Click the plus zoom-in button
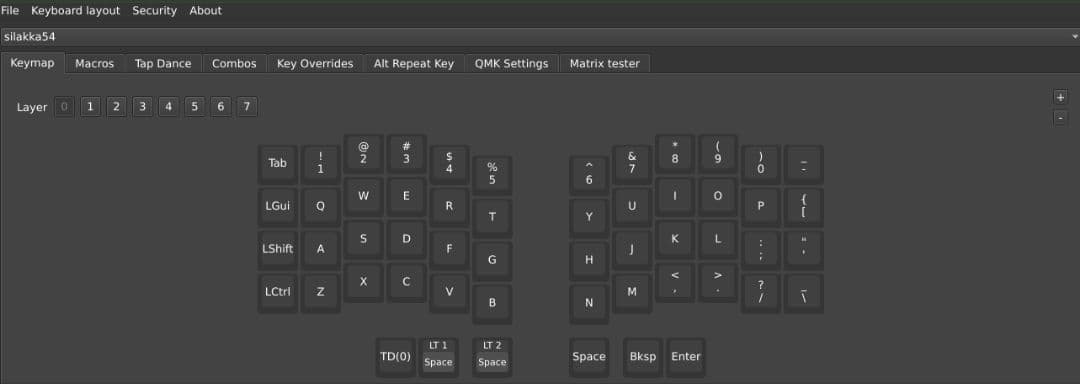 coord(1061,97)
